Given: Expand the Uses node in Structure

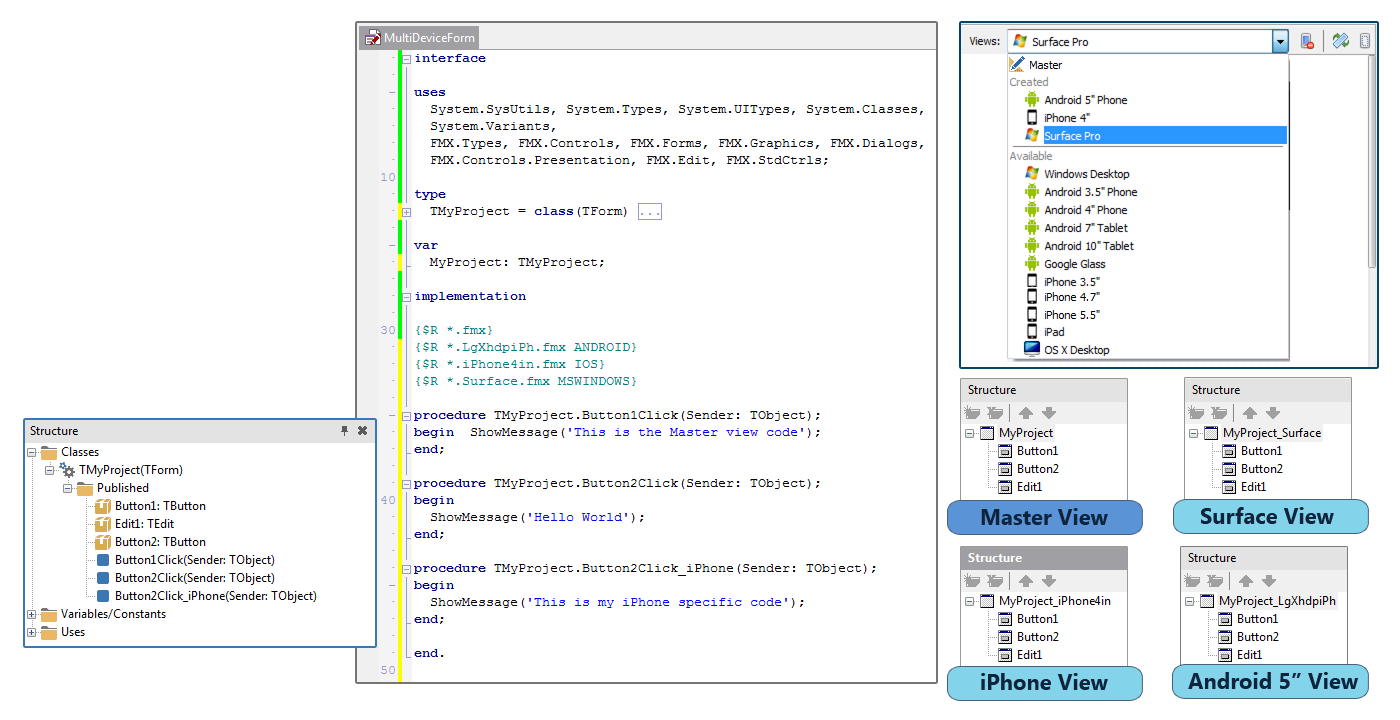Looking at the screenshot, I should (x=29, y=631).
